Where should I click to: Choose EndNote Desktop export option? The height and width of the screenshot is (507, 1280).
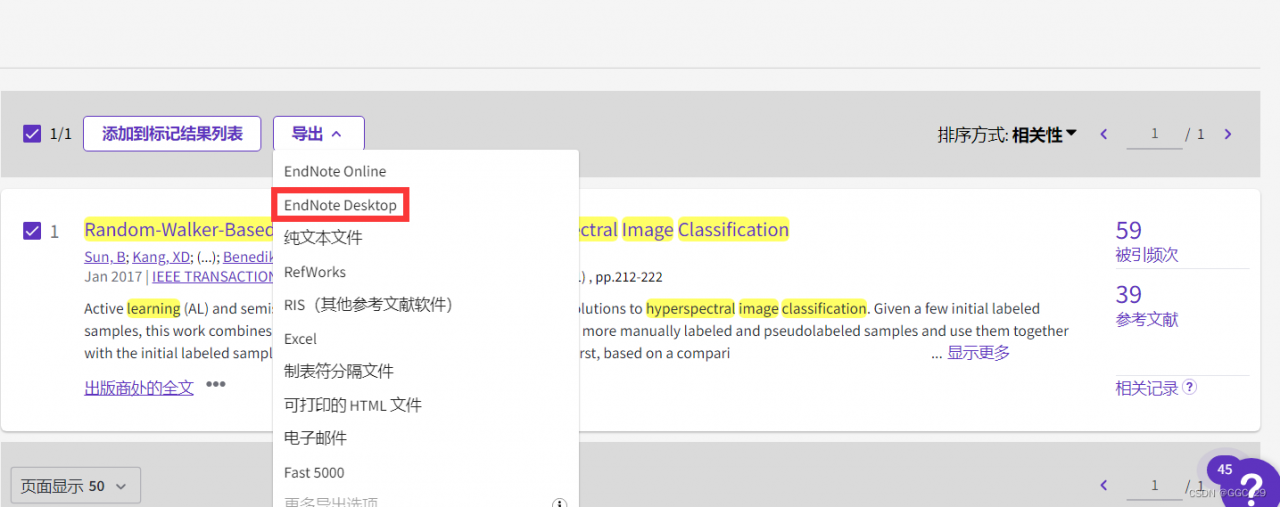341,205
